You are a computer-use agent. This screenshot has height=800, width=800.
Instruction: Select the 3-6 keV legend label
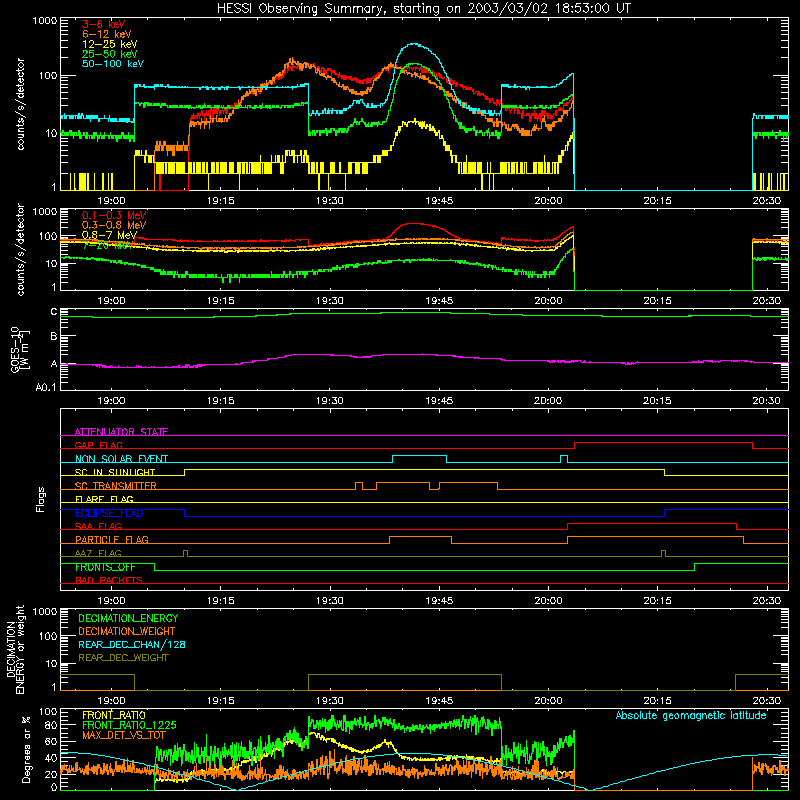click(x=103, y=24)
